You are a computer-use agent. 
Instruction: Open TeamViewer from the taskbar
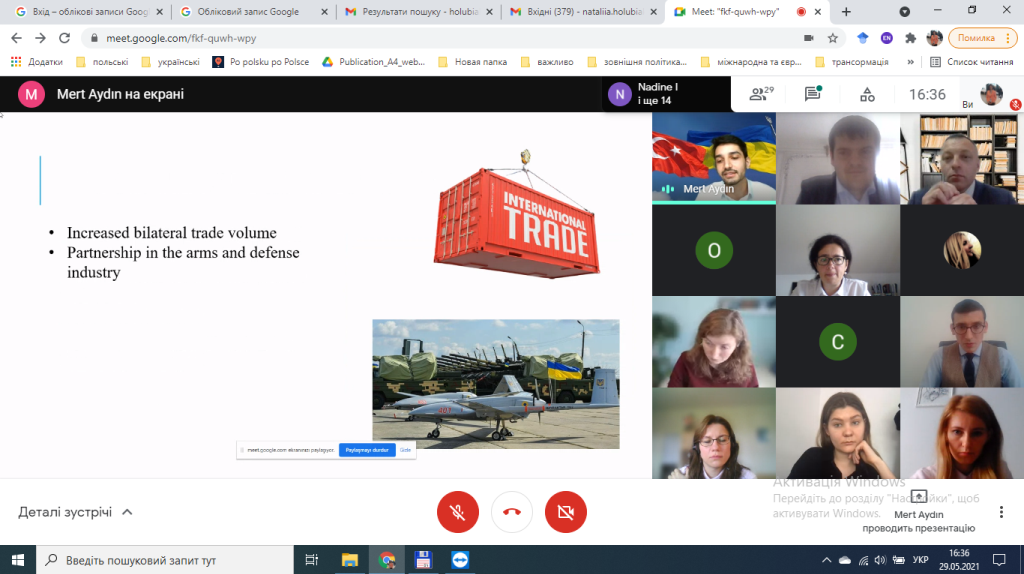[459, 560]
